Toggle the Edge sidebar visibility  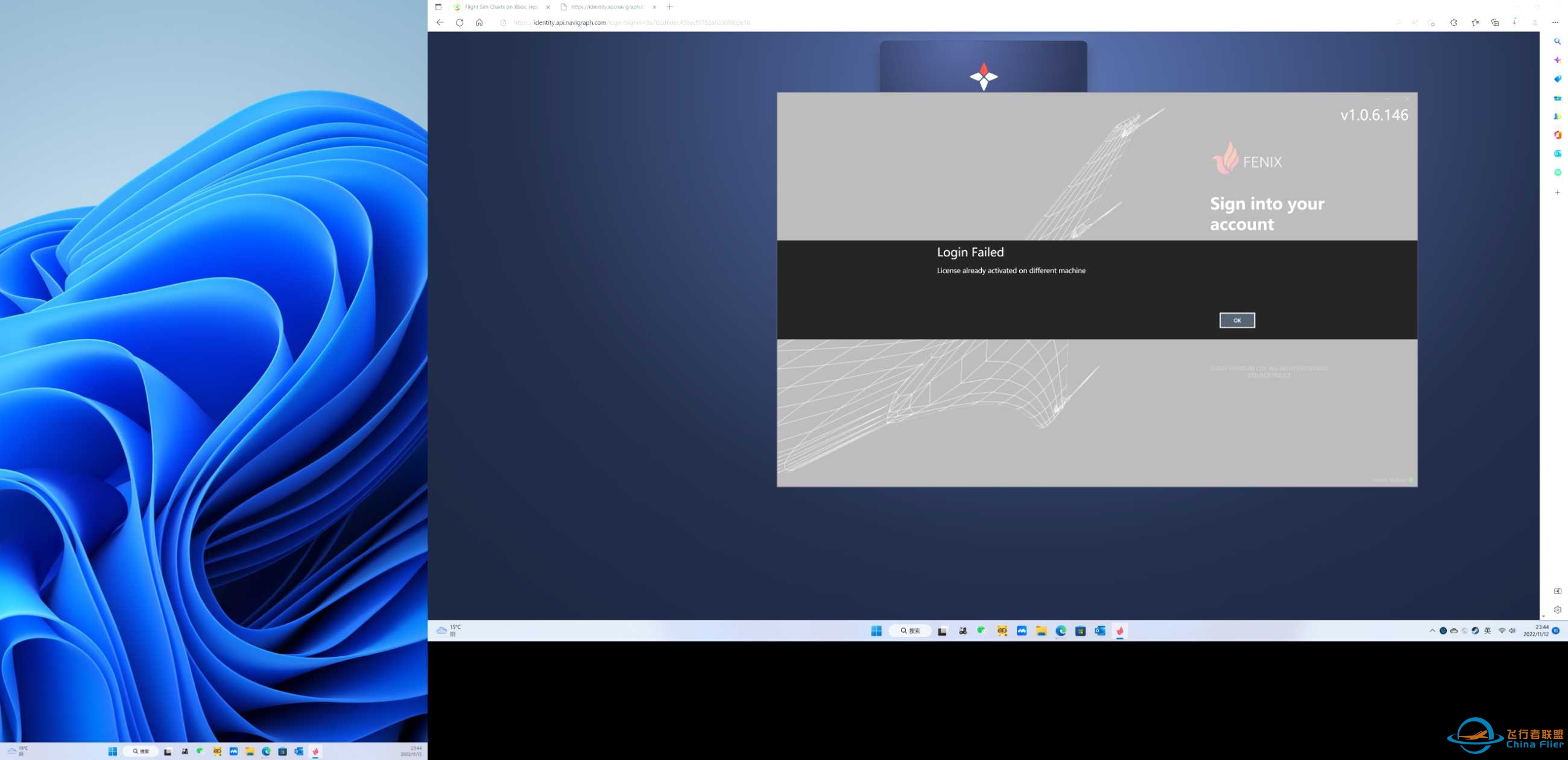1558,591
